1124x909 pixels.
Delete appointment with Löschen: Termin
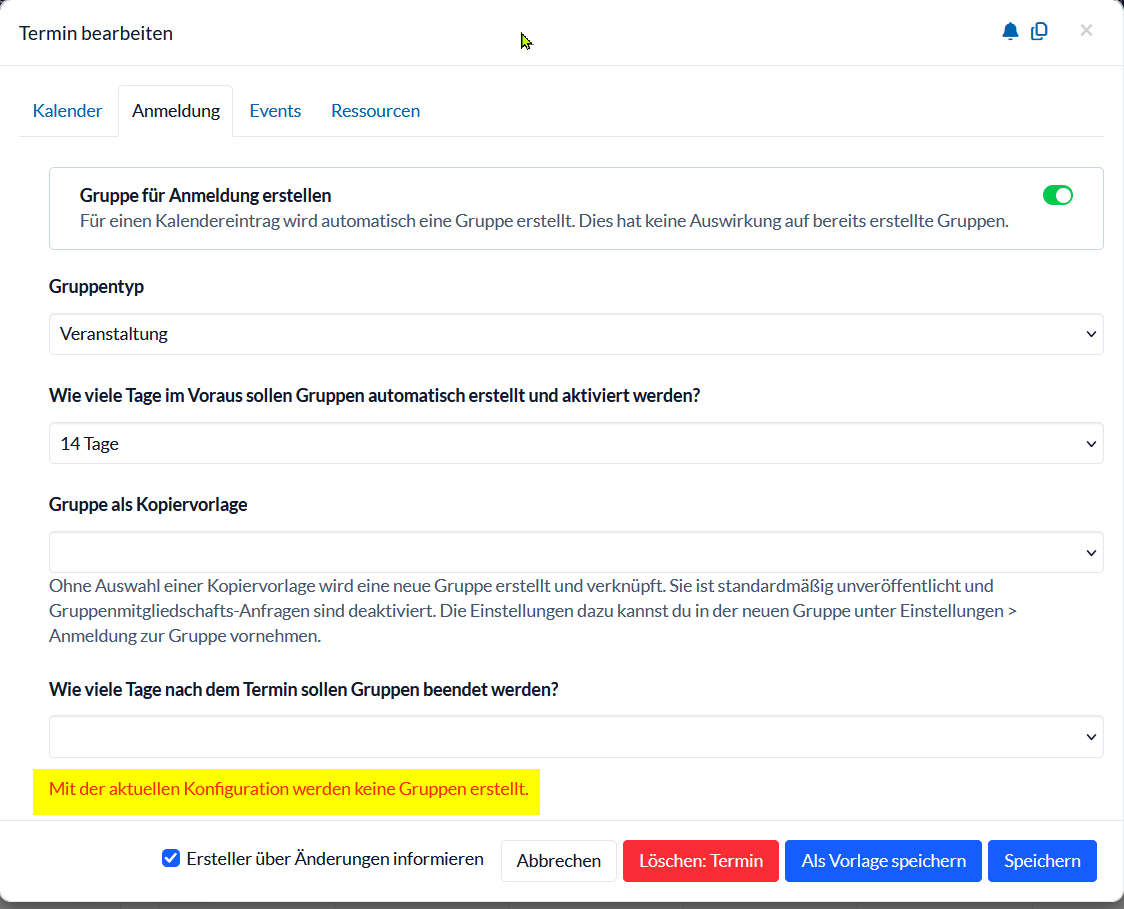point(700,861)
